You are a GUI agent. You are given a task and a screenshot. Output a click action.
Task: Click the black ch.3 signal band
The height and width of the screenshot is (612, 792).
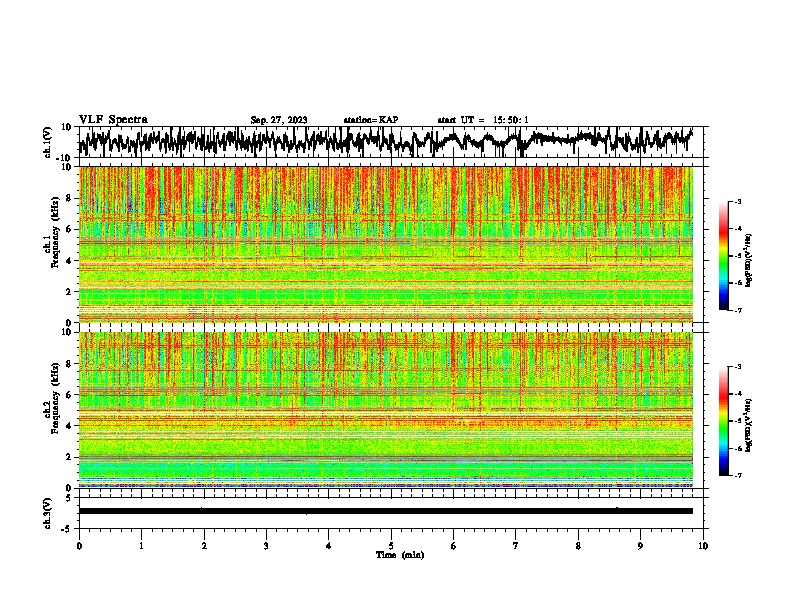pyautogui.click(x=386, y=511)
